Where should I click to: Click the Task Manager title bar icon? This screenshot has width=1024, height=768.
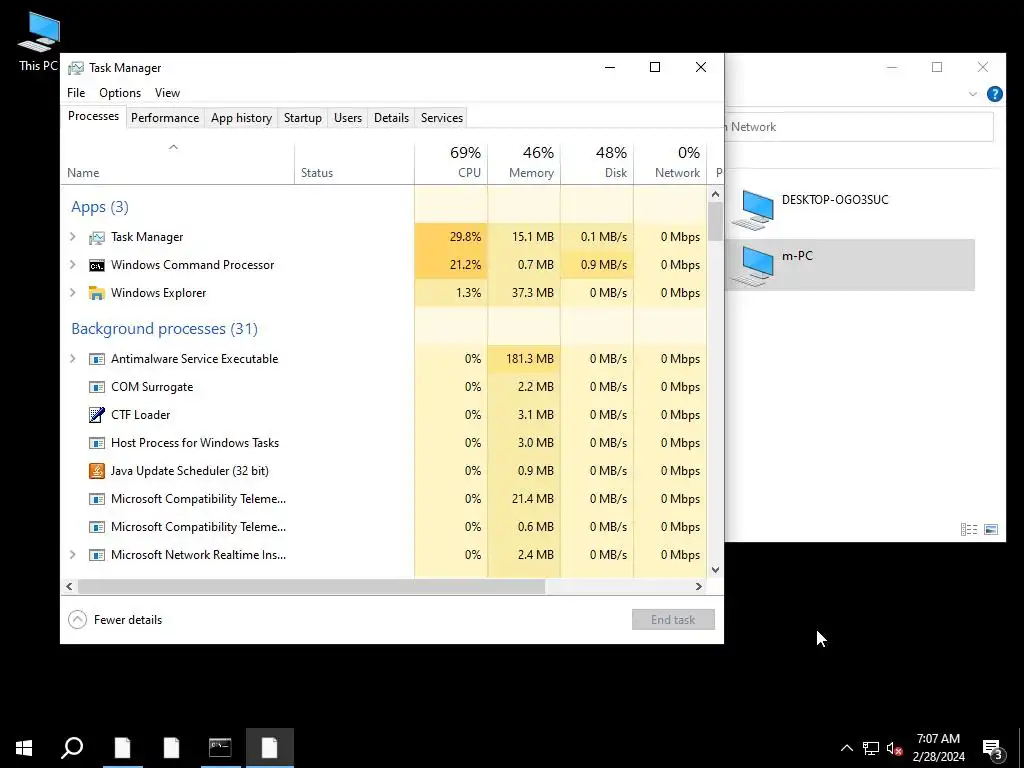click(76, 68)
